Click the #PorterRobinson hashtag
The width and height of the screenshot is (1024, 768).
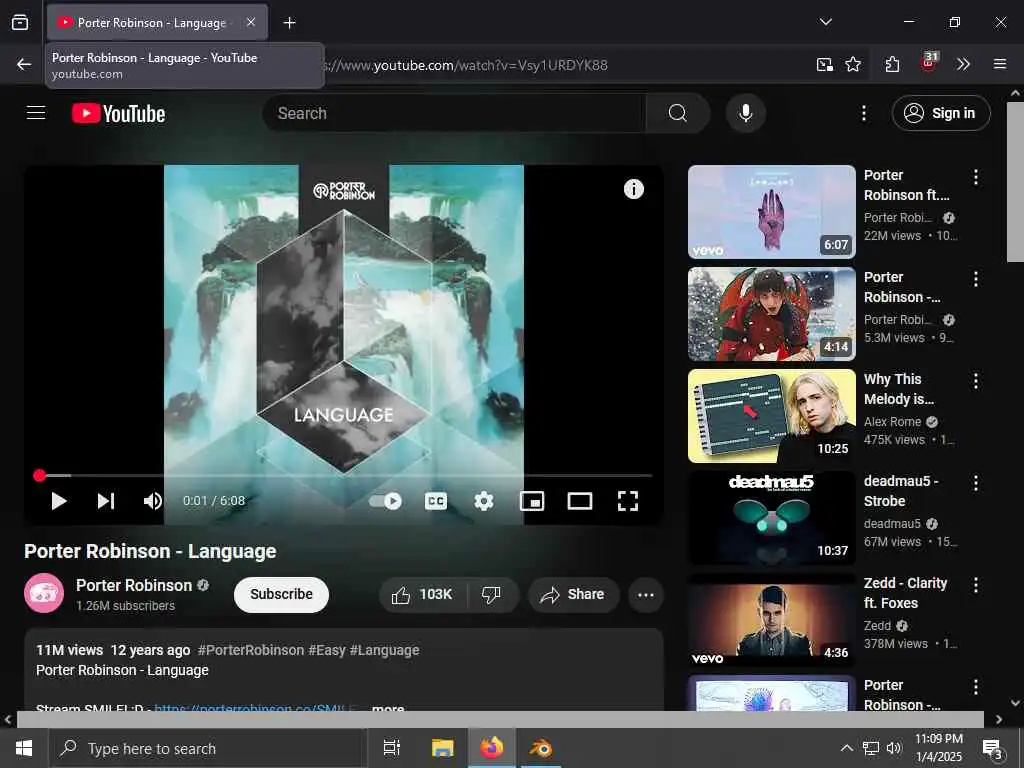point(251,650)
